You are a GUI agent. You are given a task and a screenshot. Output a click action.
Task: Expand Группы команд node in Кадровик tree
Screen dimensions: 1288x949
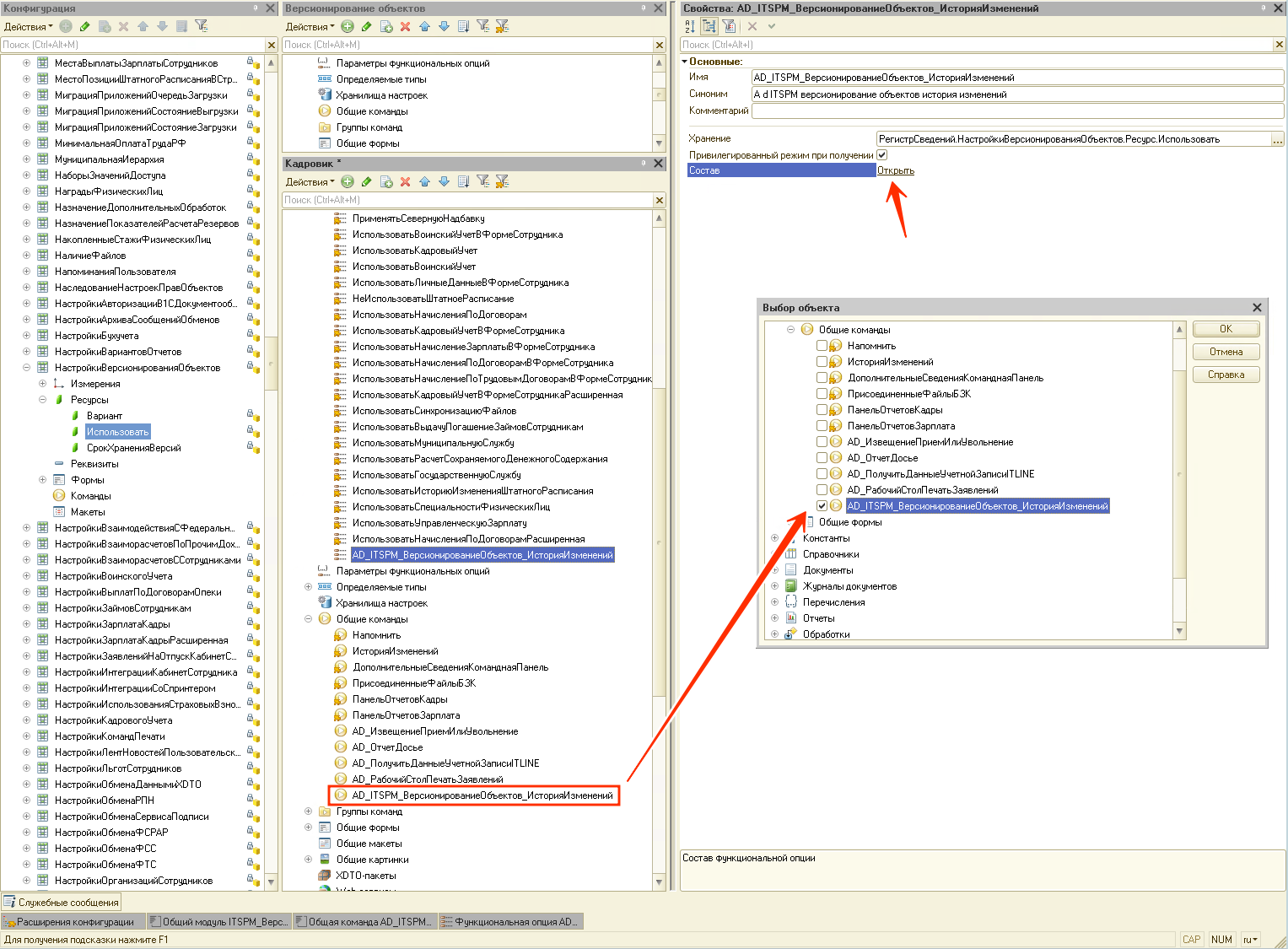point(308,812)
